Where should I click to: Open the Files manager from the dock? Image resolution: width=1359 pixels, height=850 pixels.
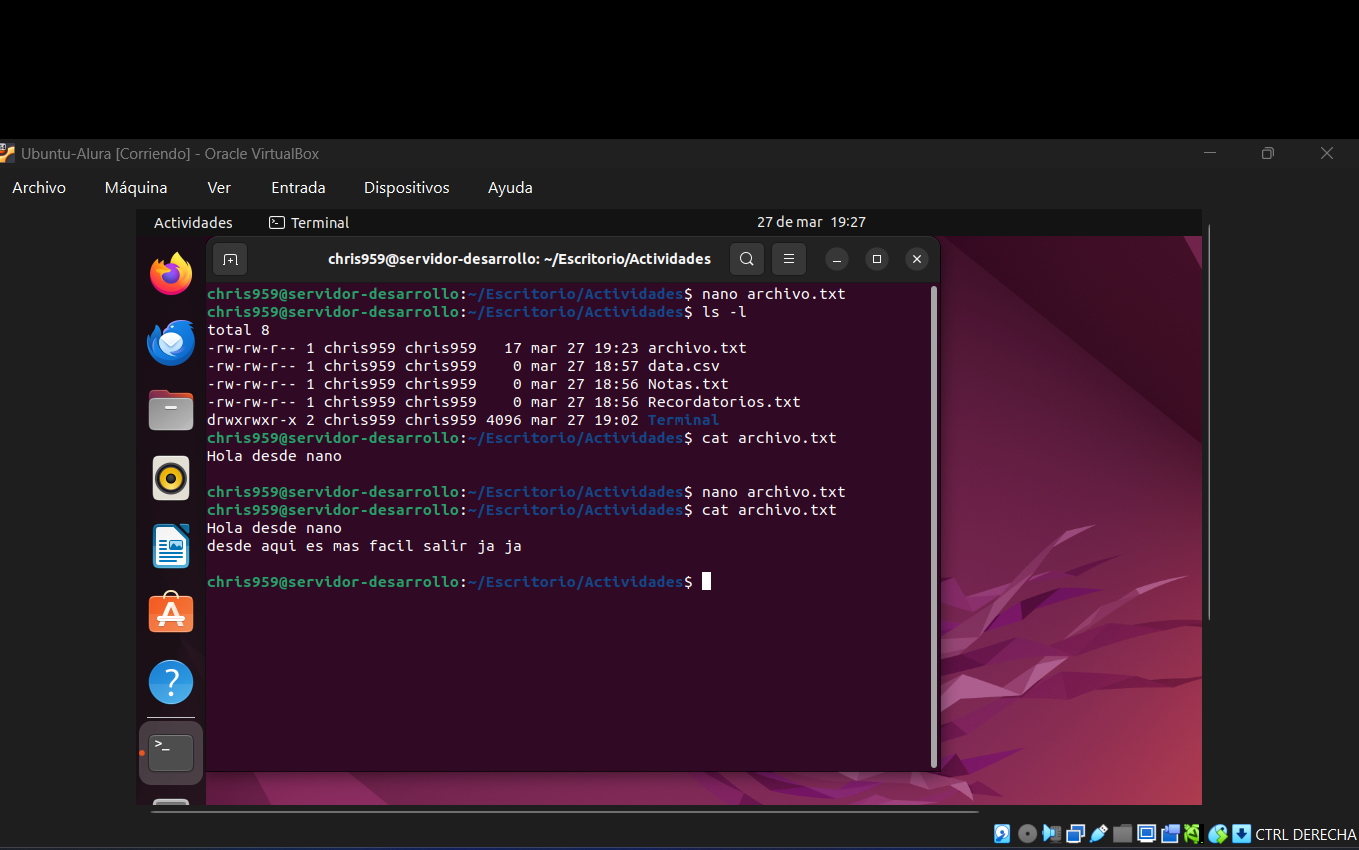coord(170,410)
